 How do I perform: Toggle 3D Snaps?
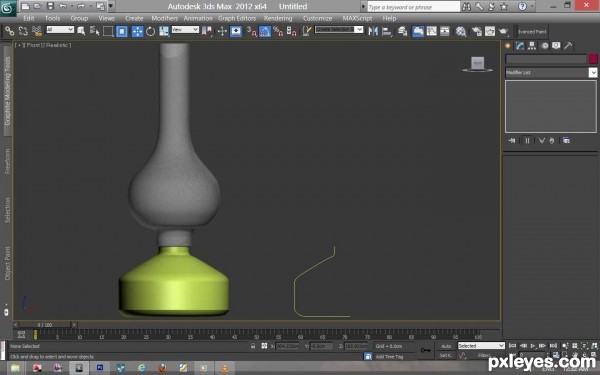251,31
